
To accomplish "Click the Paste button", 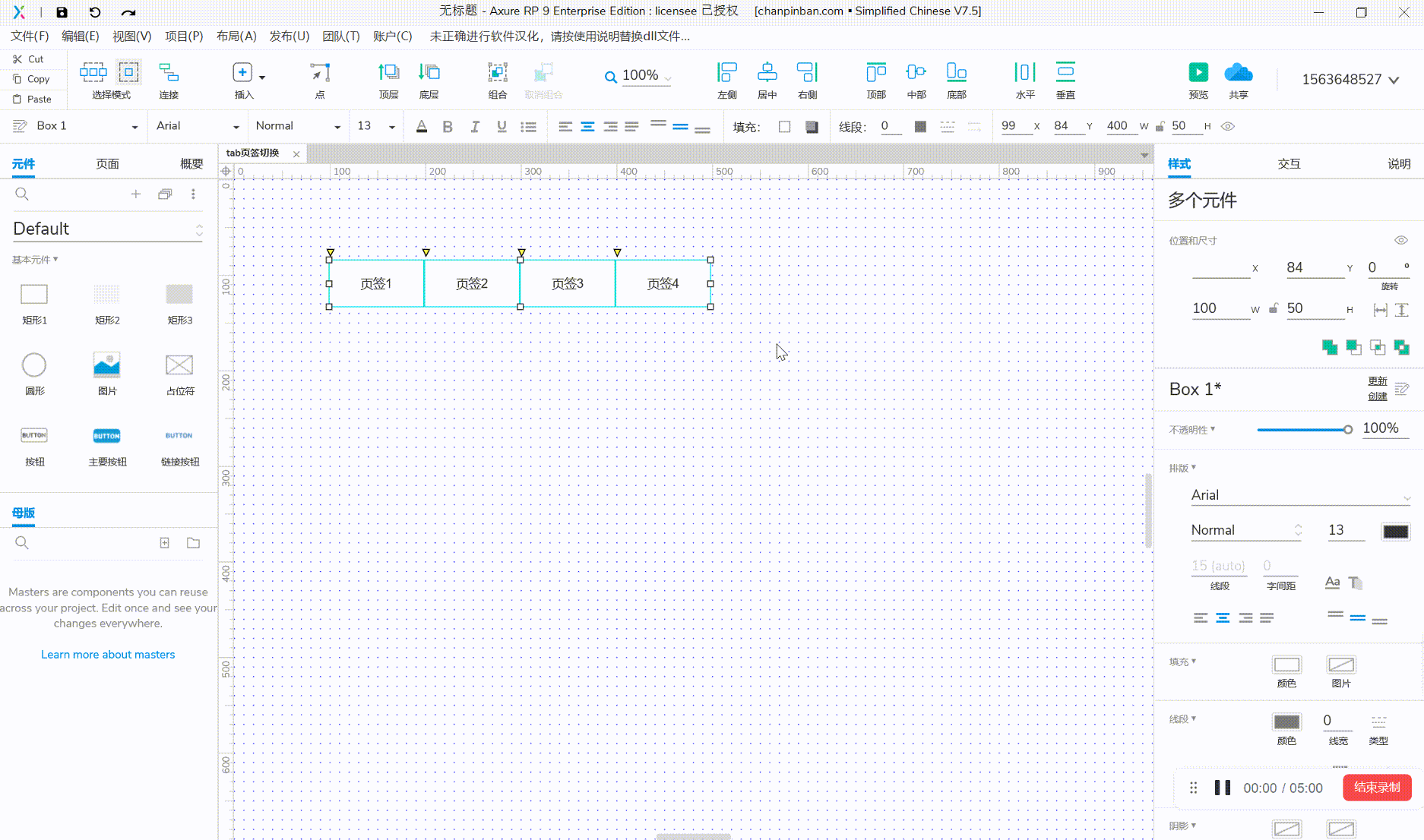I will click(33, 99).
